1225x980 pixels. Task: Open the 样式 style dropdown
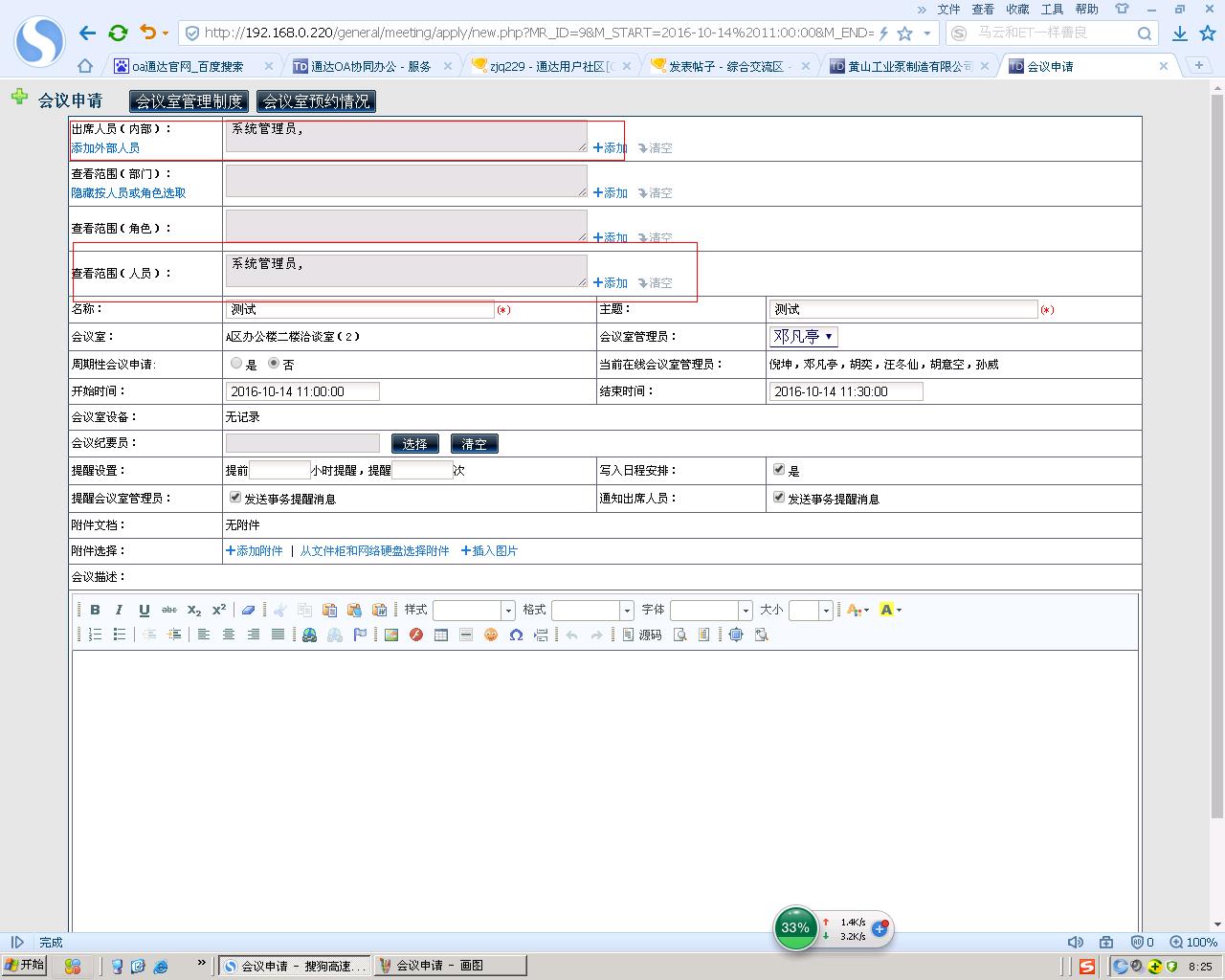(507, 611)
